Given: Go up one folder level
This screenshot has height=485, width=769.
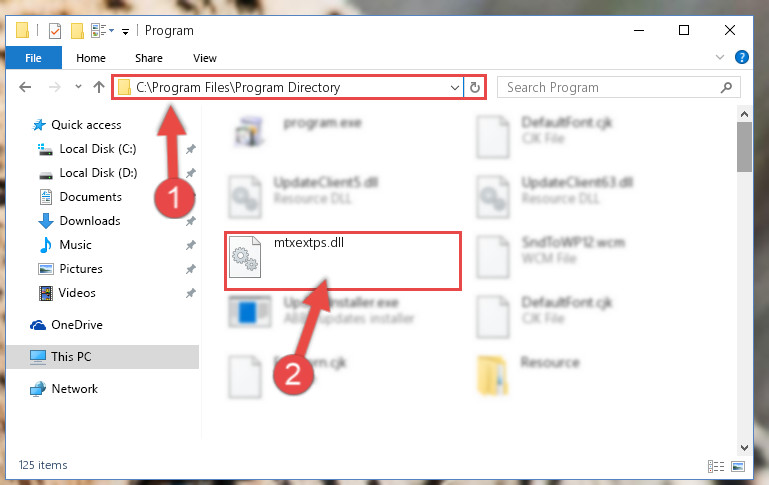Looking at the screenshot, I should click(x=99, y=87).
